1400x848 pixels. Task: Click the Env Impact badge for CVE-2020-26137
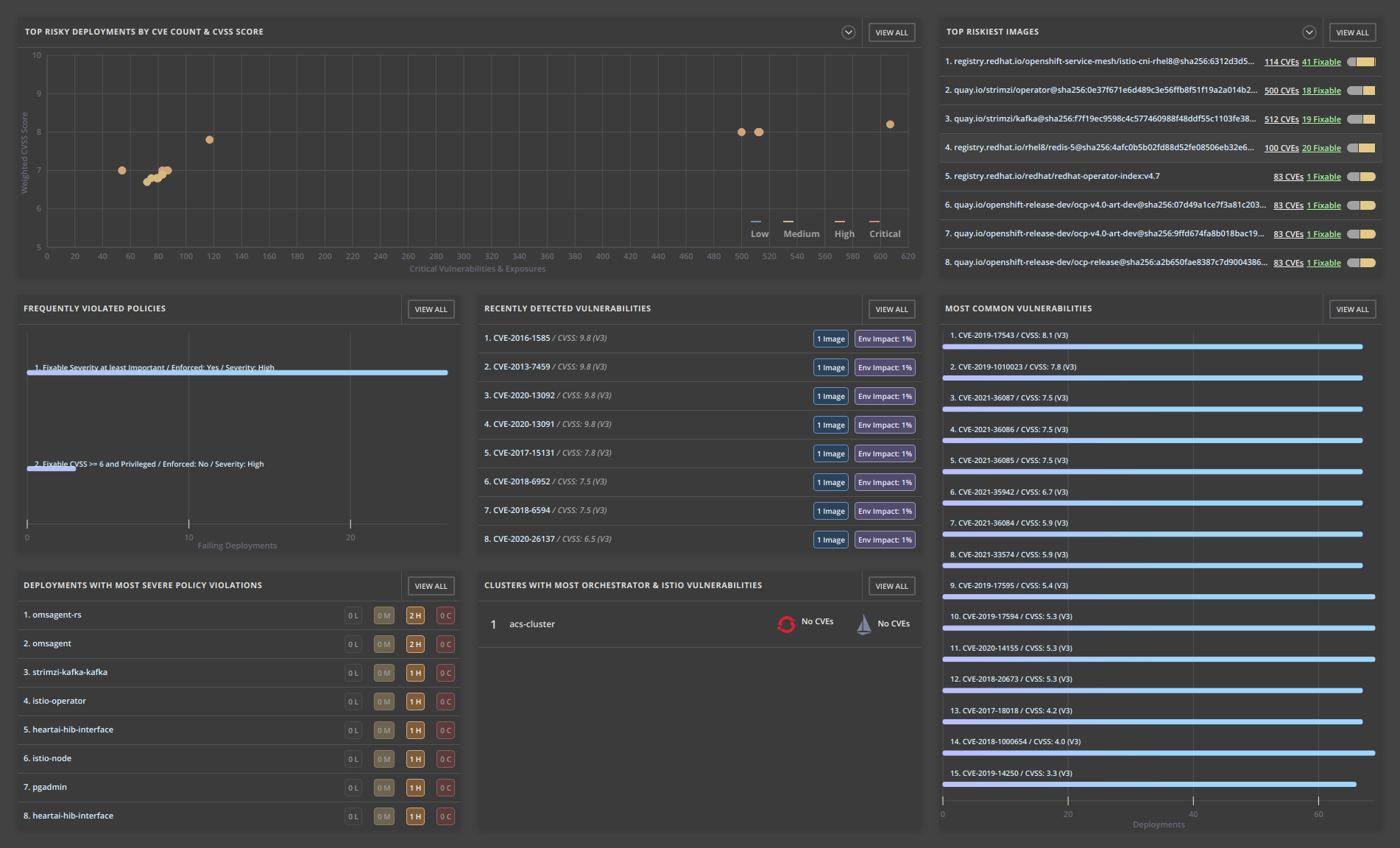[x=885, y=539]
